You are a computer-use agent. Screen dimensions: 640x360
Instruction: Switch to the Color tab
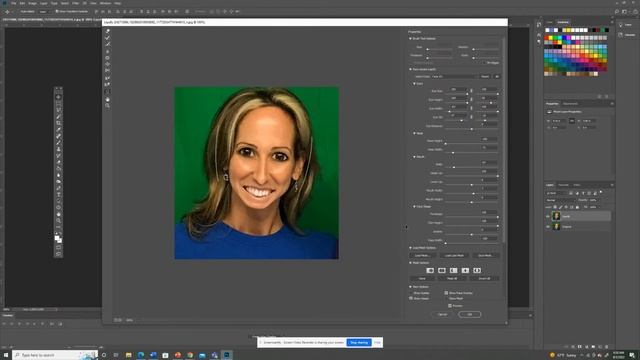click(x=550, y=22)
